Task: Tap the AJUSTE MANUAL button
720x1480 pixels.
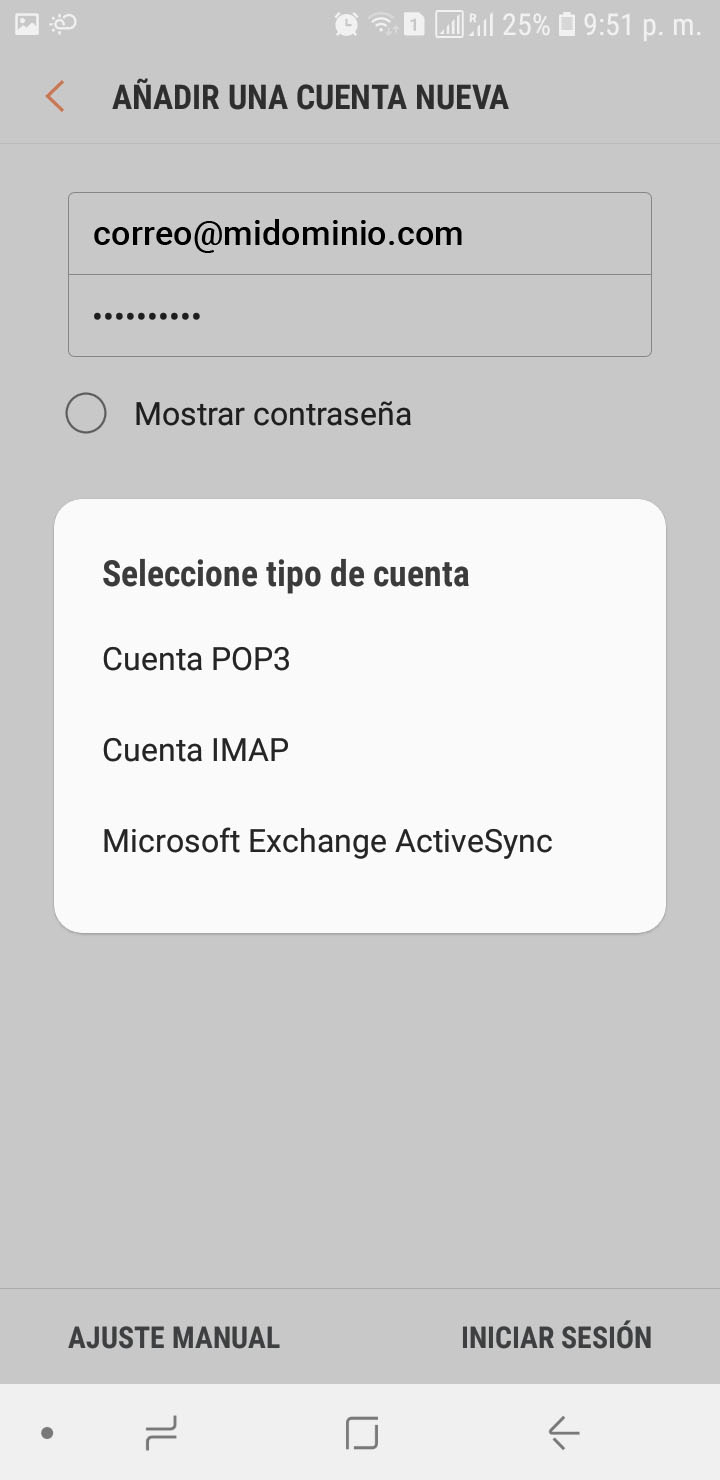Action: [x=174, y=1337]
